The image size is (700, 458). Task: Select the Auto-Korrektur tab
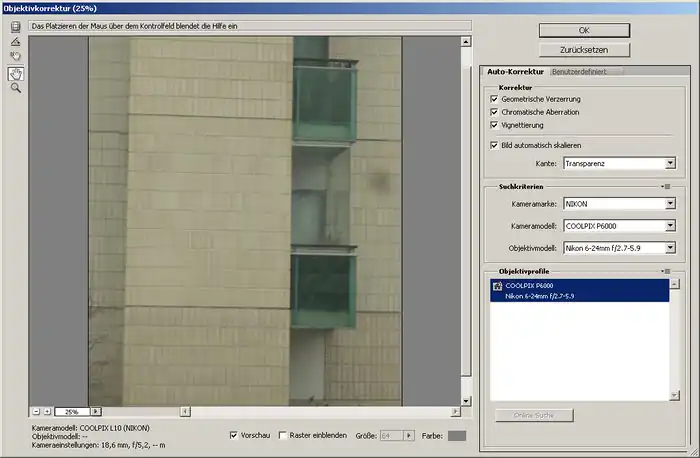515,72
